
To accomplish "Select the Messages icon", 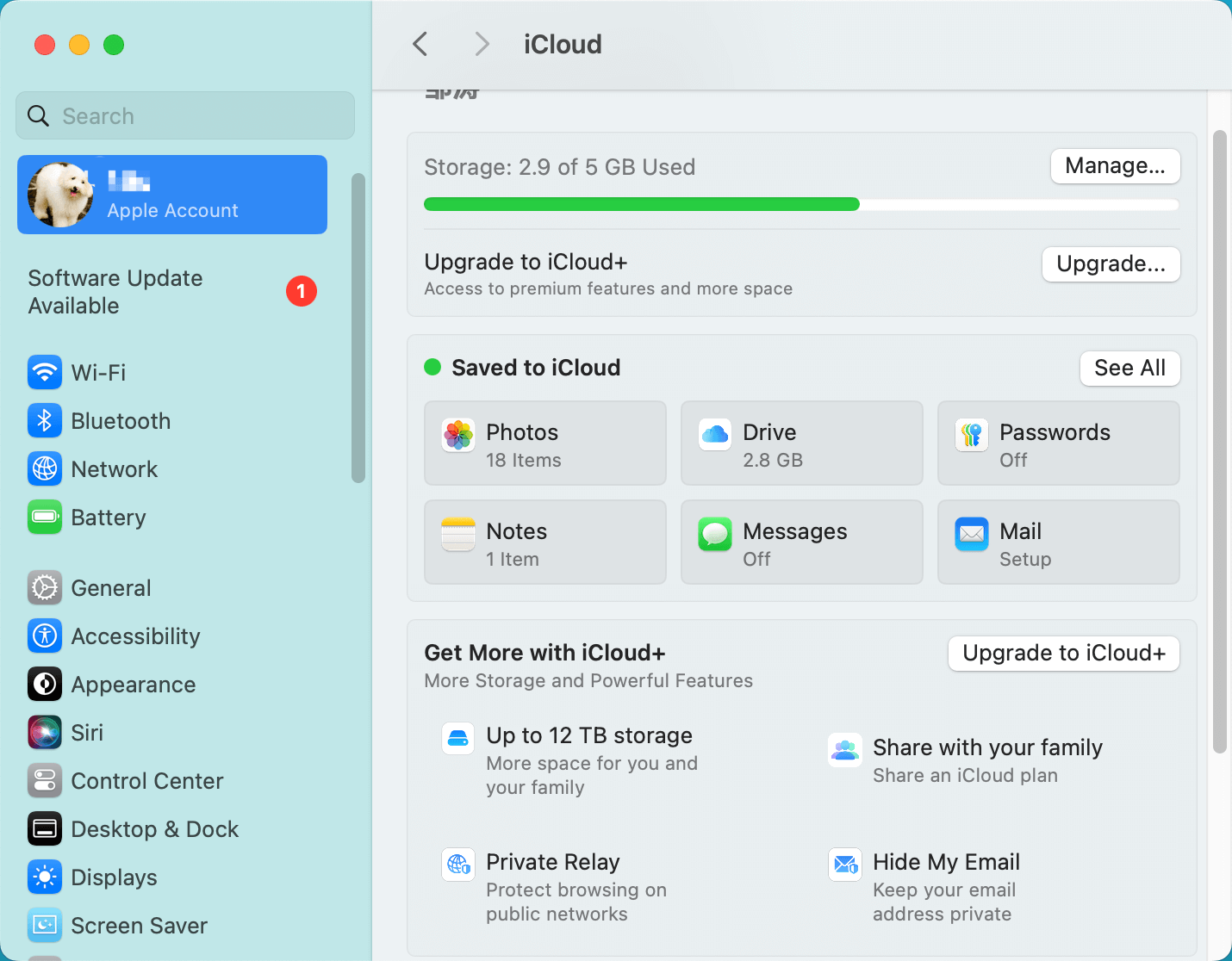I will click(714, 535).
